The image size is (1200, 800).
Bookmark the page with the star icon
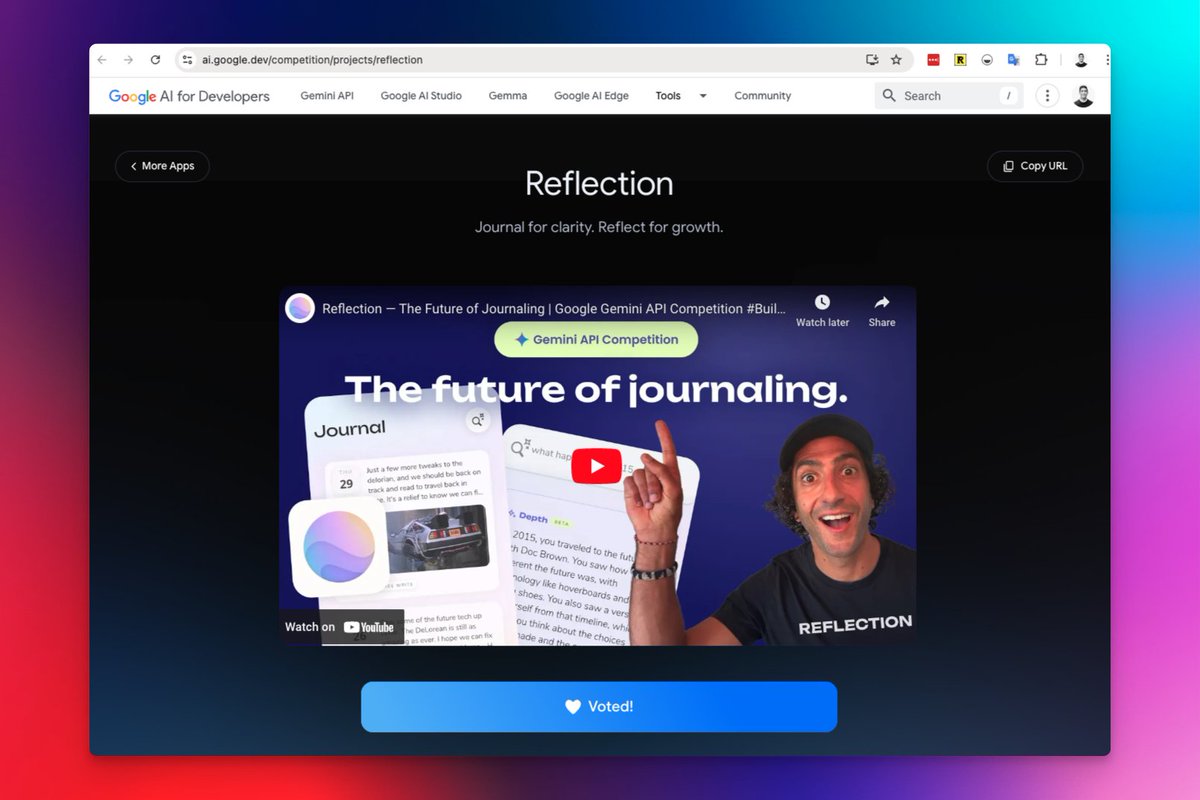[x=897, y=60]
